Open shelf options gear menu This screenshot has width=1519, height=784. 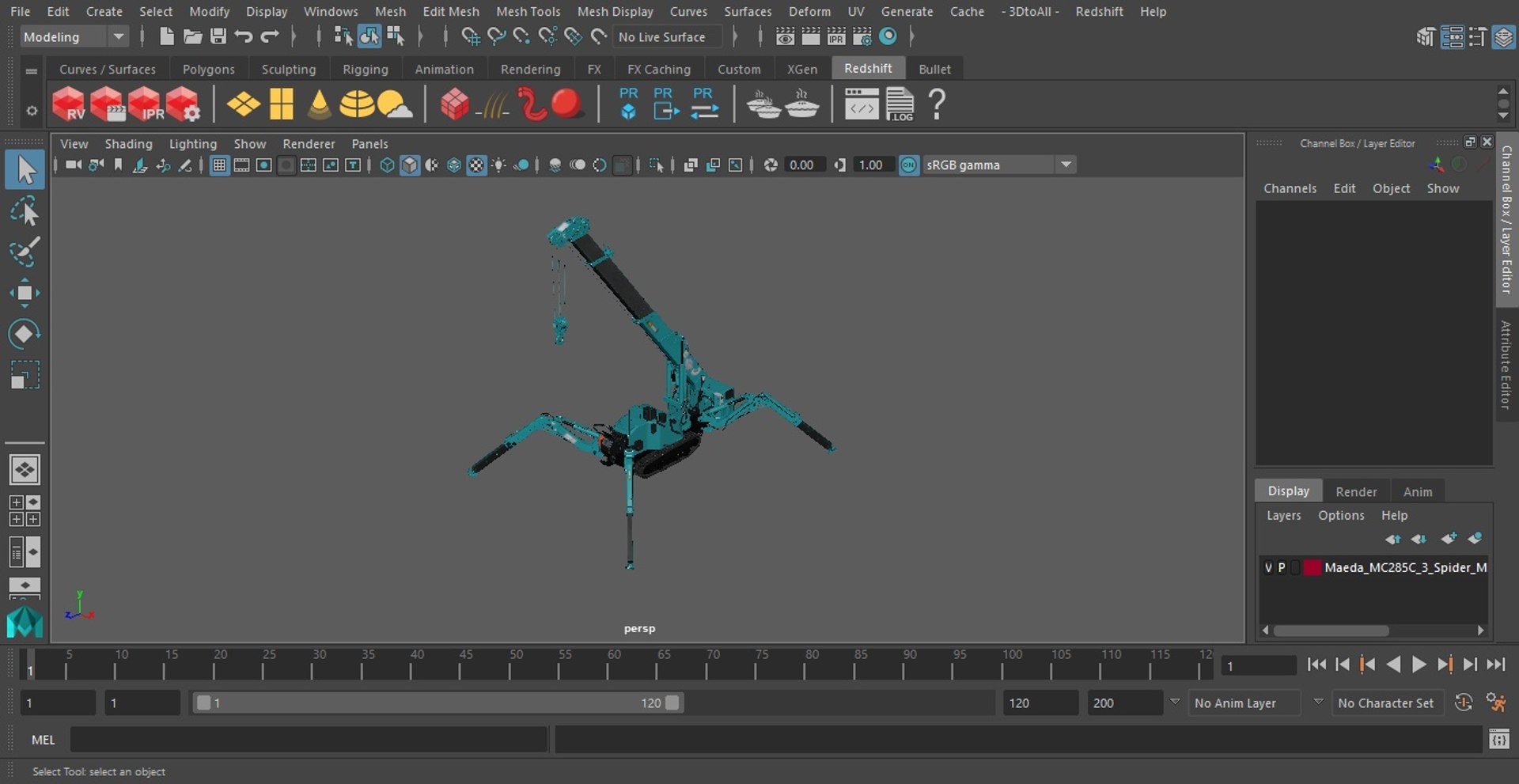click(x=32, y=111)
